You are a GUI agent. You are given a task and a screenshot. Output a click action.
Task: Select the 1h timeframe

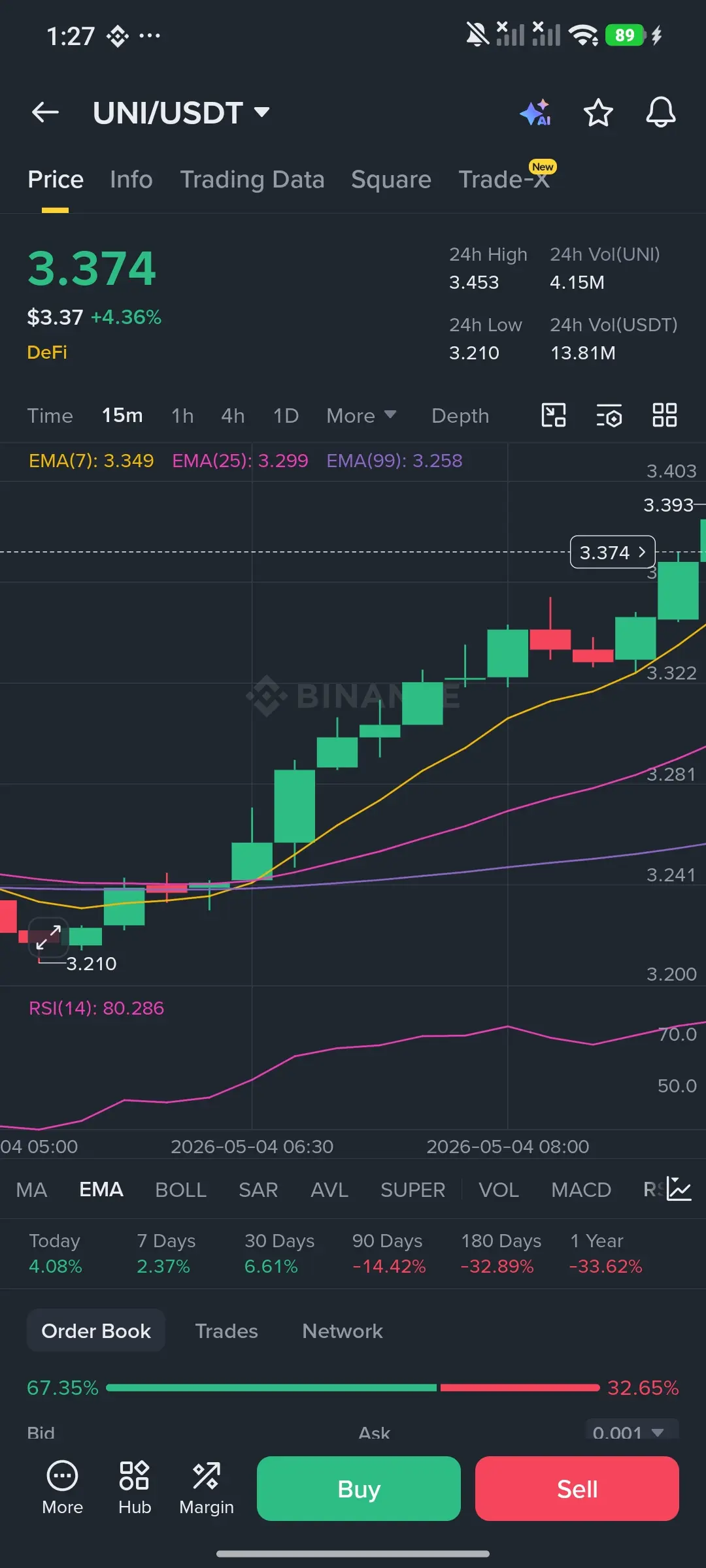point(182,416)
